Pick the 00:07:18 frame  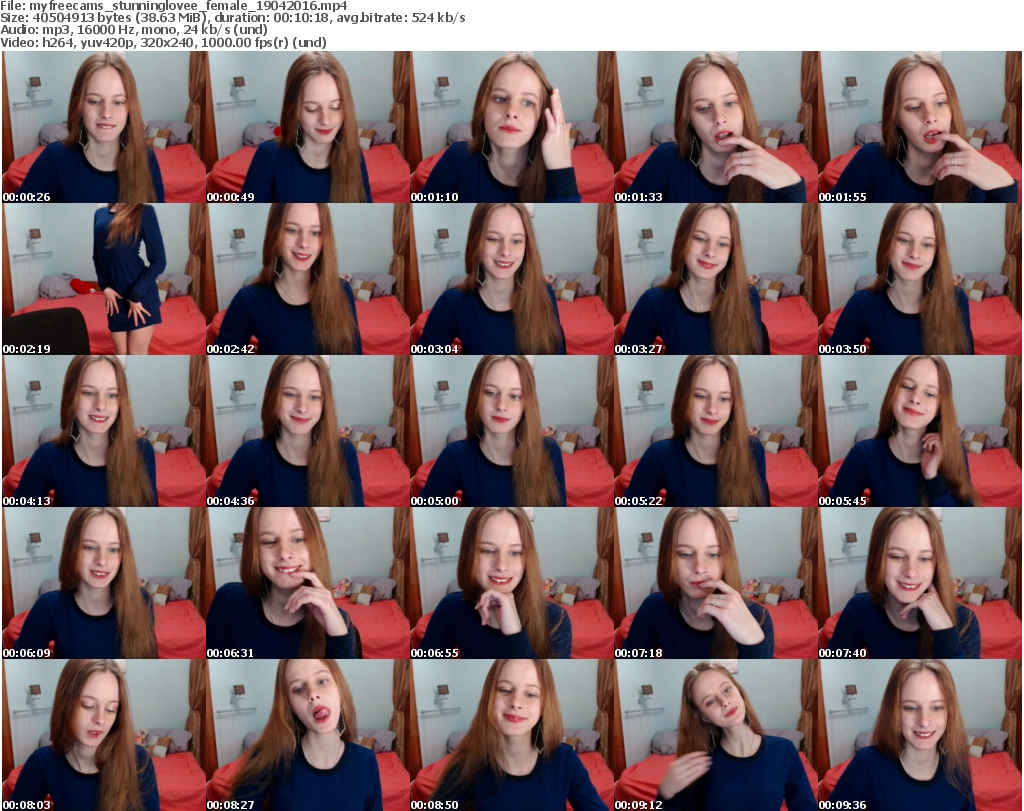click(x=716, y=584)
